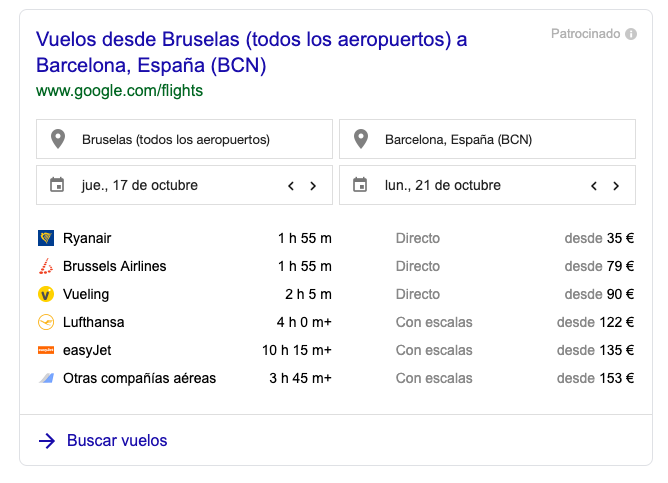
Task: Click the desde 153 € price
Action: tap(596, 378)
